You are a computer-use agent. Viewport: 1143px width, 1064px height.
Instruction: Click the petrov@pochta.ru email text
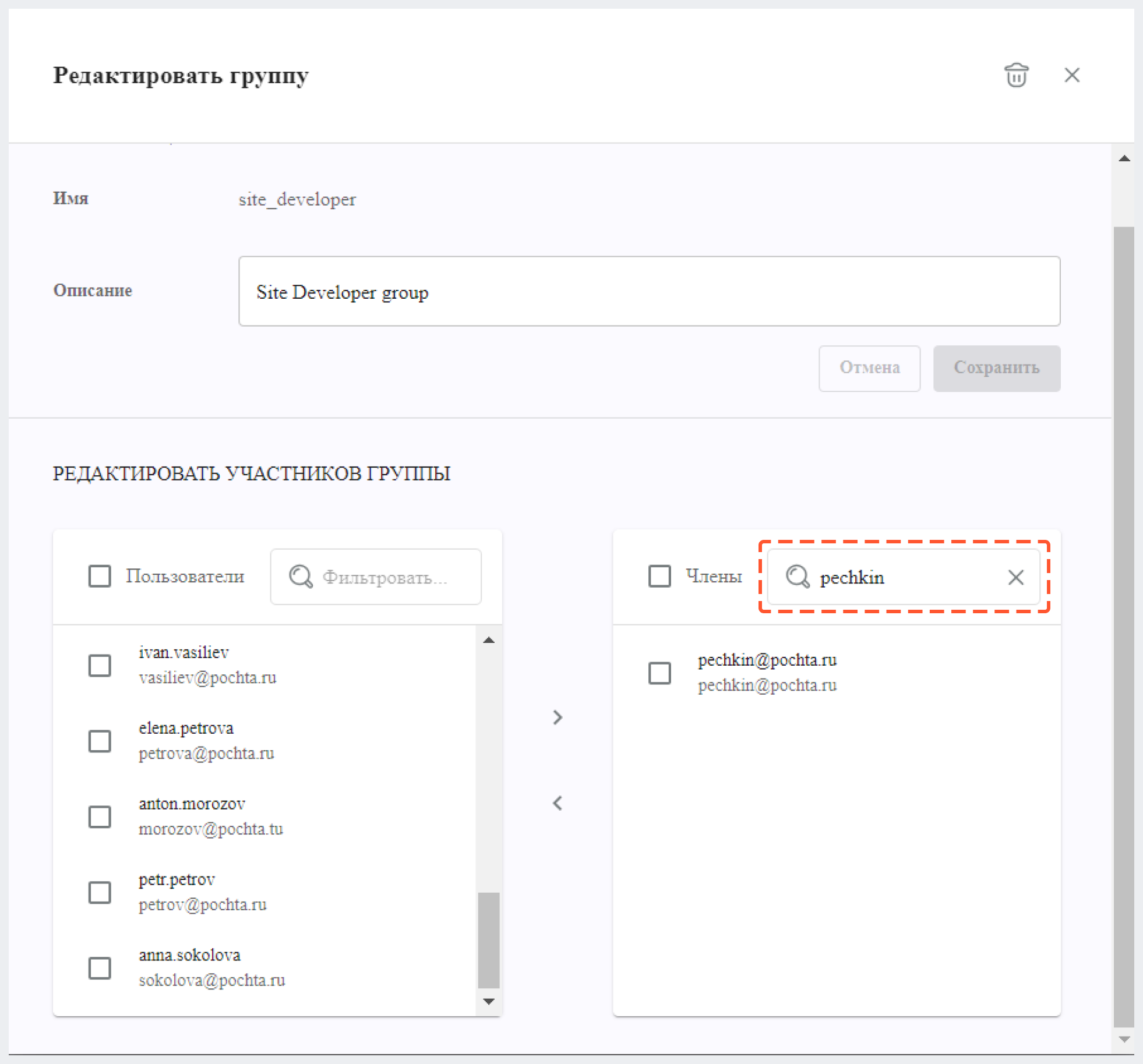(203, 904)
